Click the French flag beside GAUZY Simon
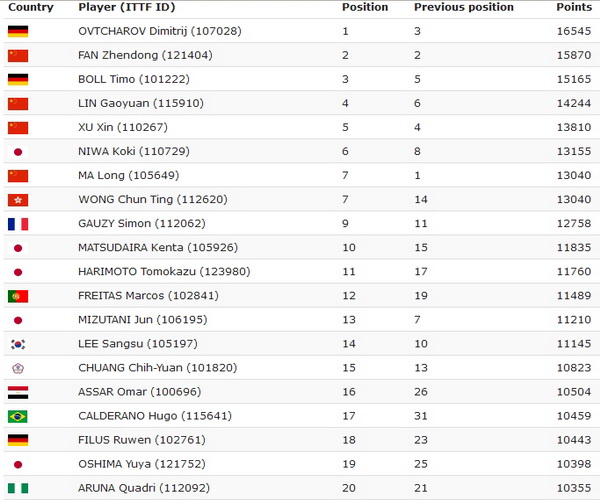600x500 pixels. pyautogui.click(x=18, y=224)
